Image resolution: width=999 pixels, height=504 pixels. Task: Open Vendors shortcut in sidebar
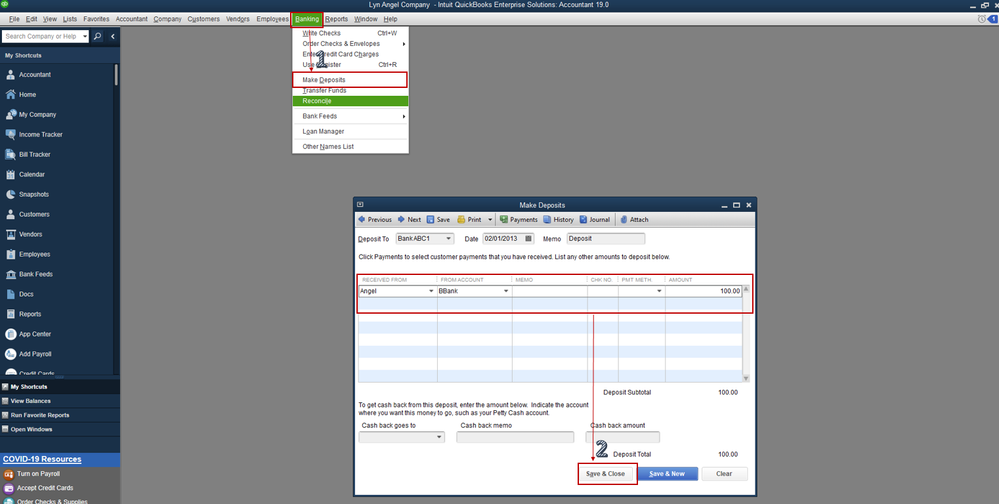(31, 234)
